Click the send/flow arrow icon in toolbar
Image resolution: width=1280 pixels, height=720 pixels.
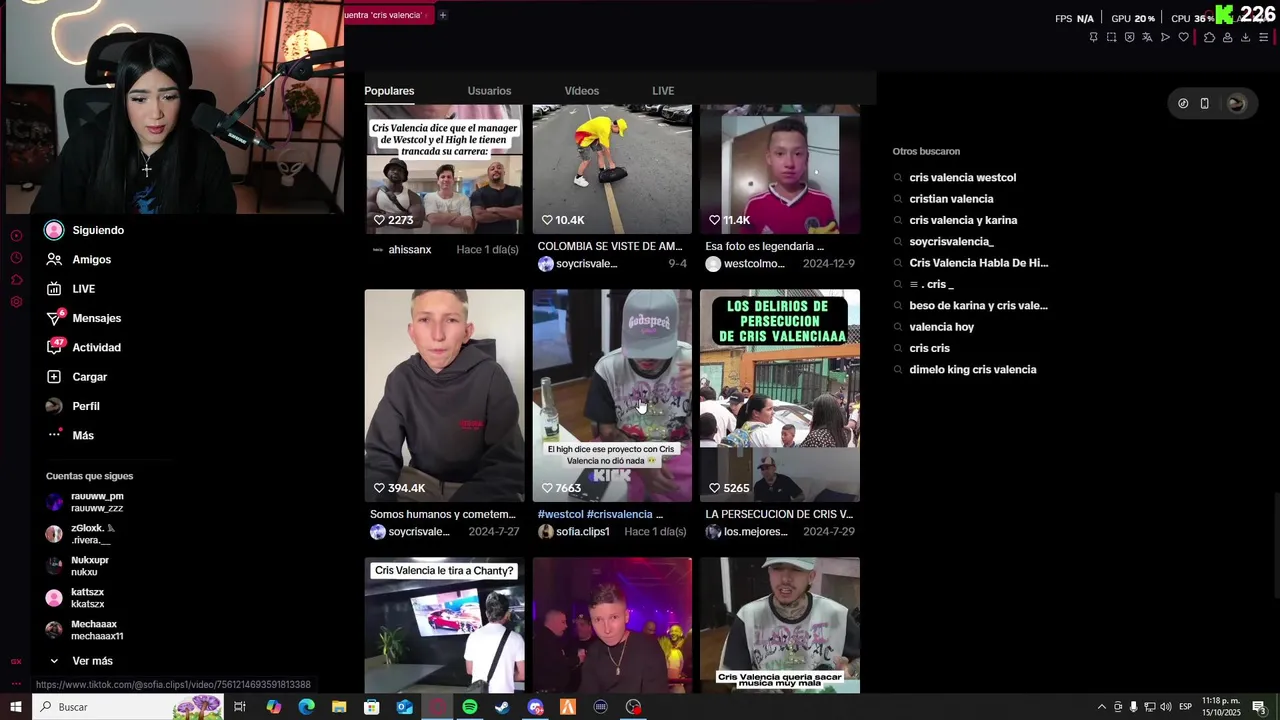click(x=1165, y=37)
